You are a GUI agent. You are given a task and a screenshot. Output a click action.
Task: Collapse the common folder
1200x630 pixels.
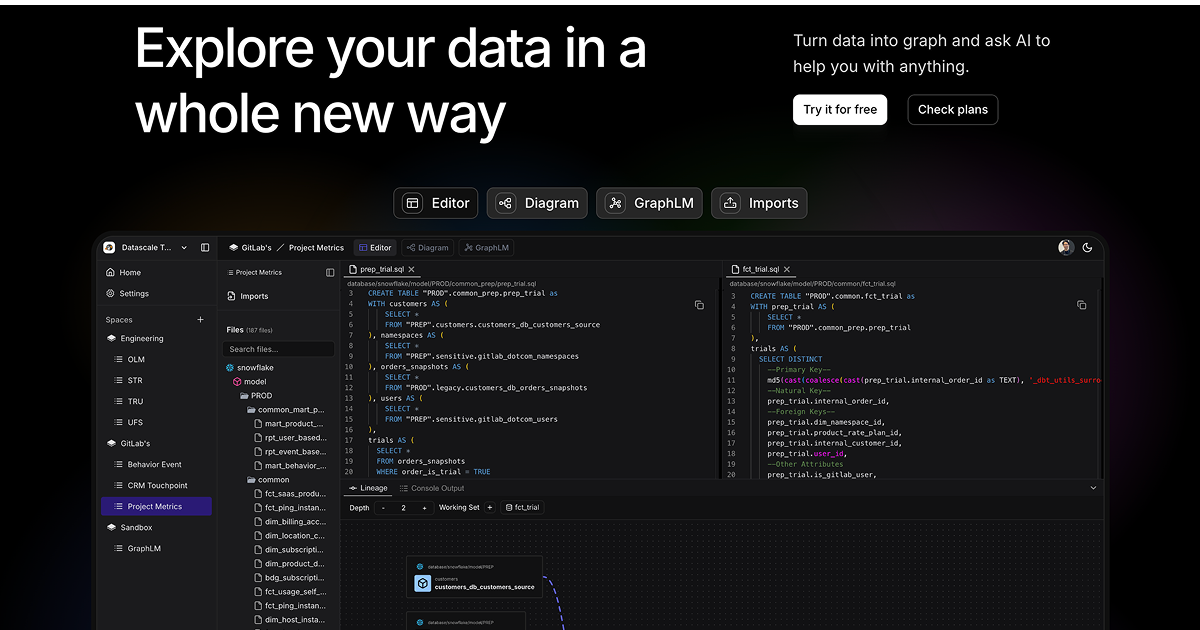click(x=267, y=479)
